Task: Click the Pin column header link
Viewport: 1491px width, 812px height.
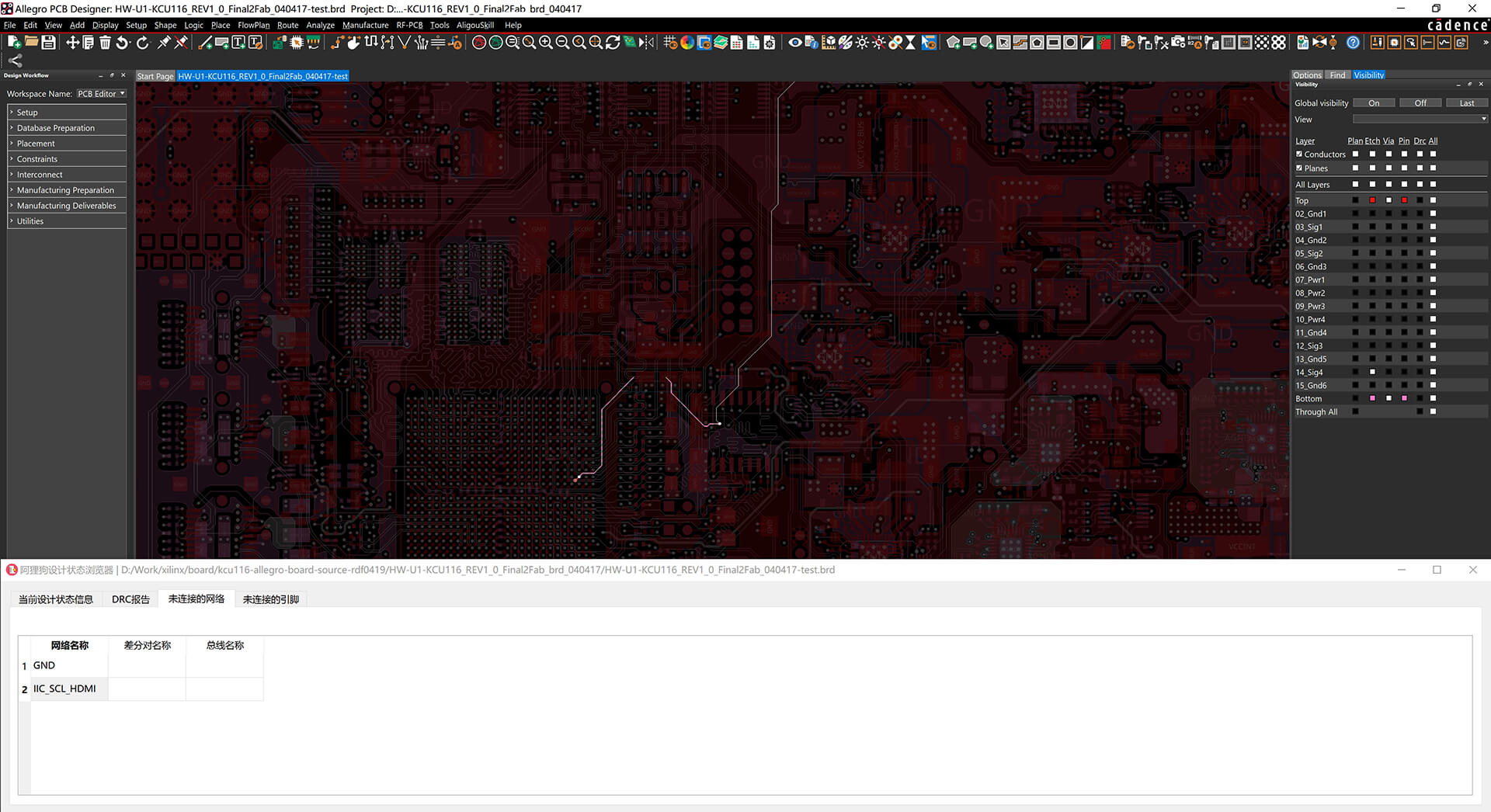Action: (x=1404, y=141)
